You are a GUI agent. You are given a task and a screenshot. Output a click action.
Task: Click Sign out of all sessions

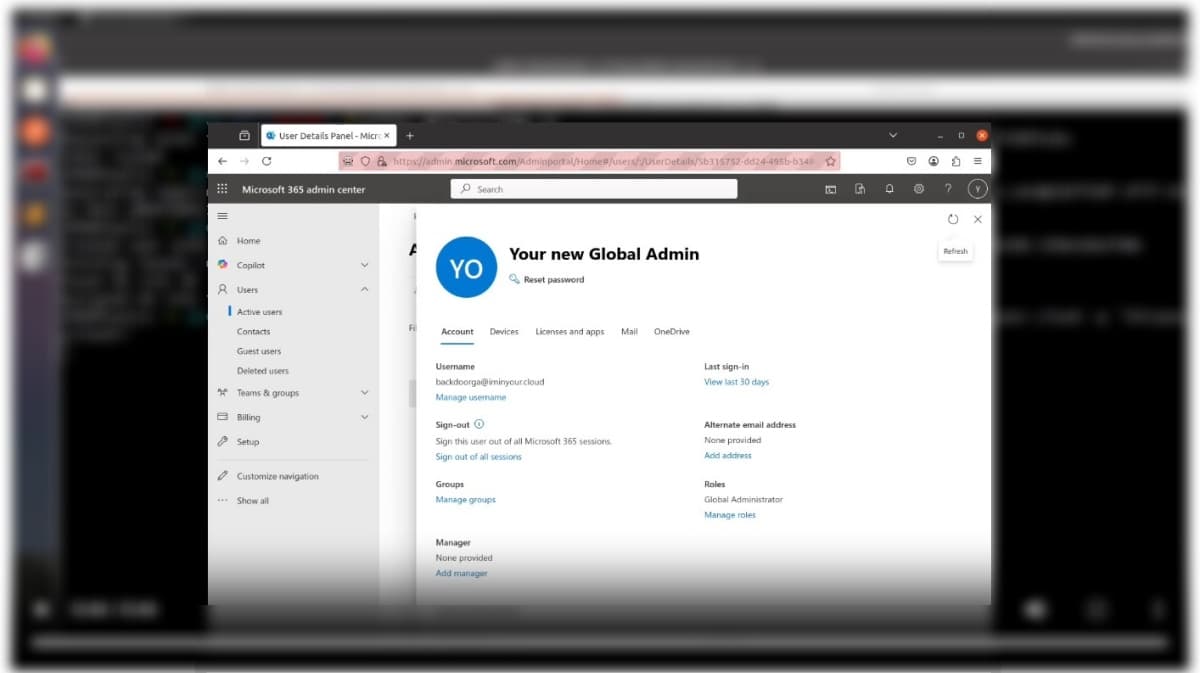480,456
